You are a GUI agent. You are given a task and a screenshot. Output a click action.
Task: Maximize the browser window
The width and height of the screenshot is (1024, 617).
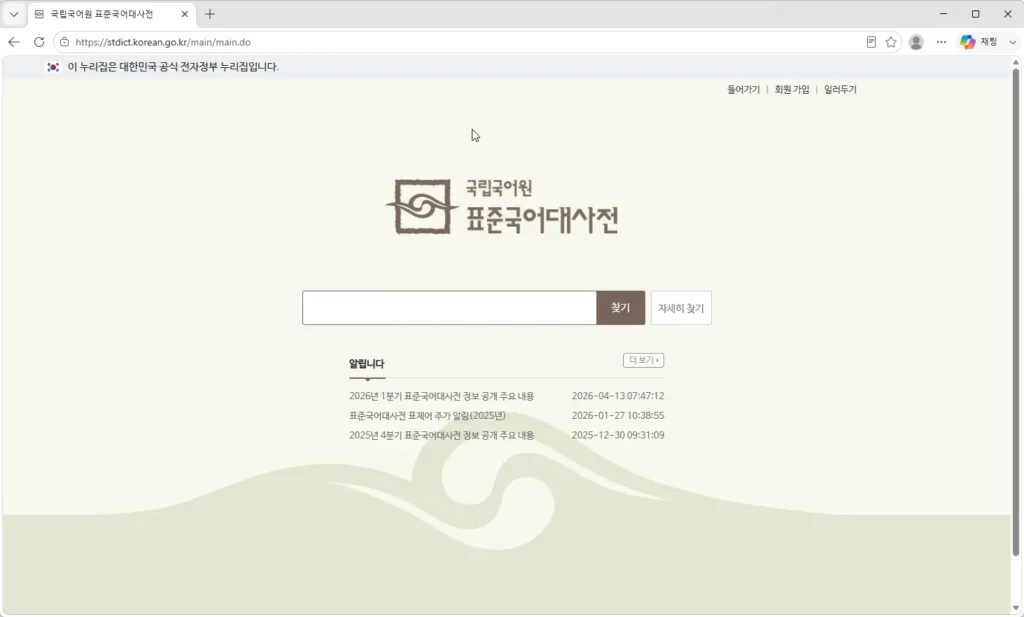(x=976, y=14)
